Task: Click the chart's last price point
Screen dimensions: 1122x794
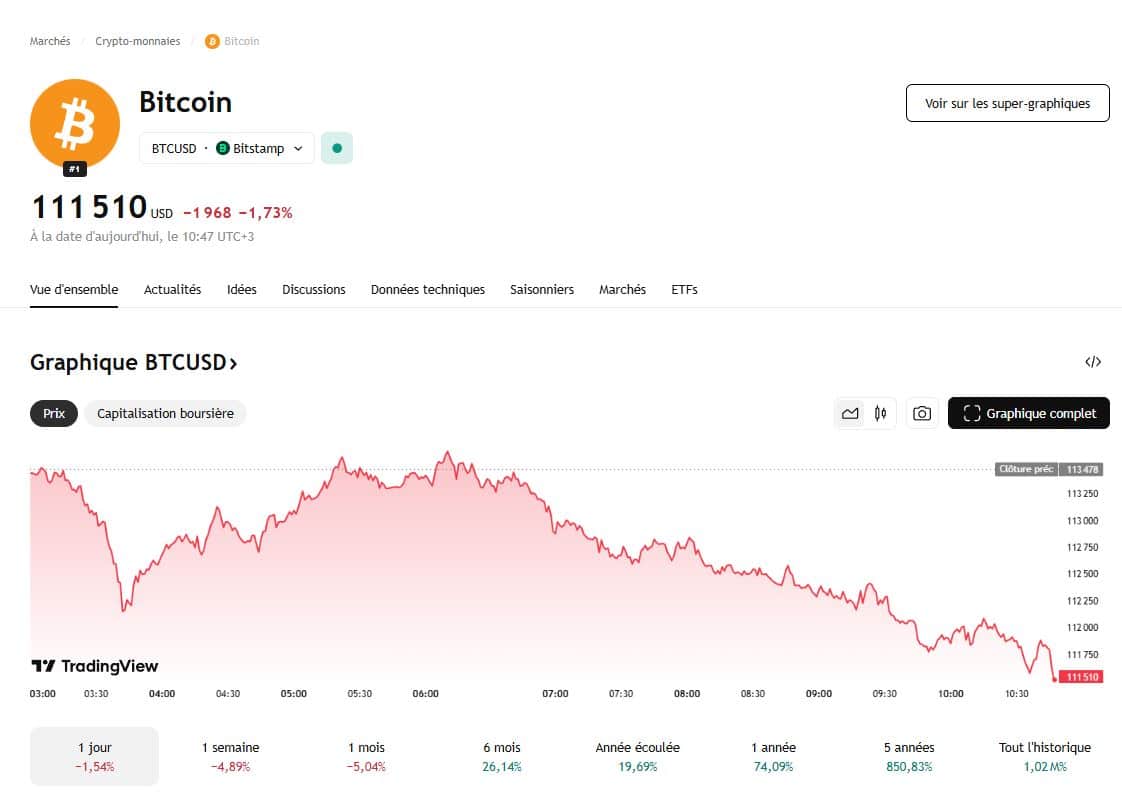Action: (x=1055, y=679)
